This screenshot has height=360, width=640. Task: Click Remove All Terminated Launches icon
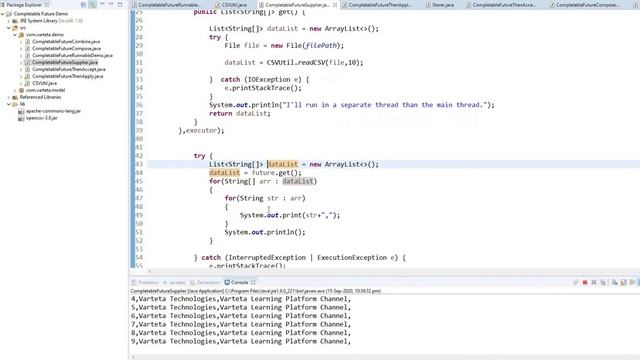point(603,282)
